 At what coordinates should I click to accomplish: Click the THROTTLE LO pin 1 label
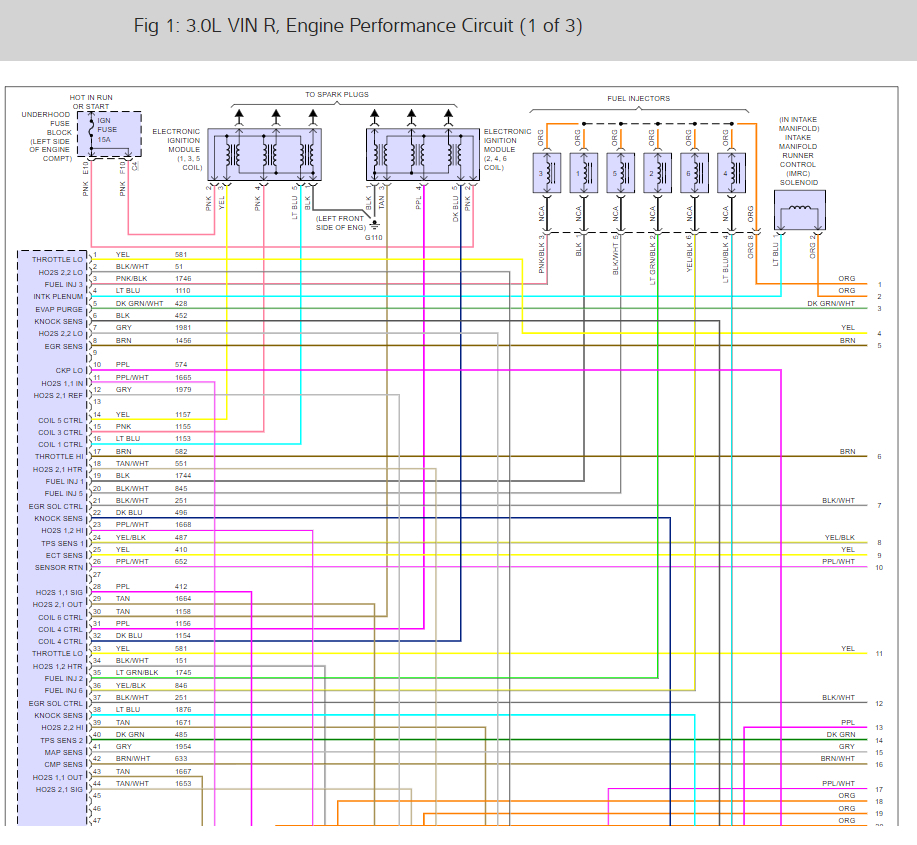57,259
